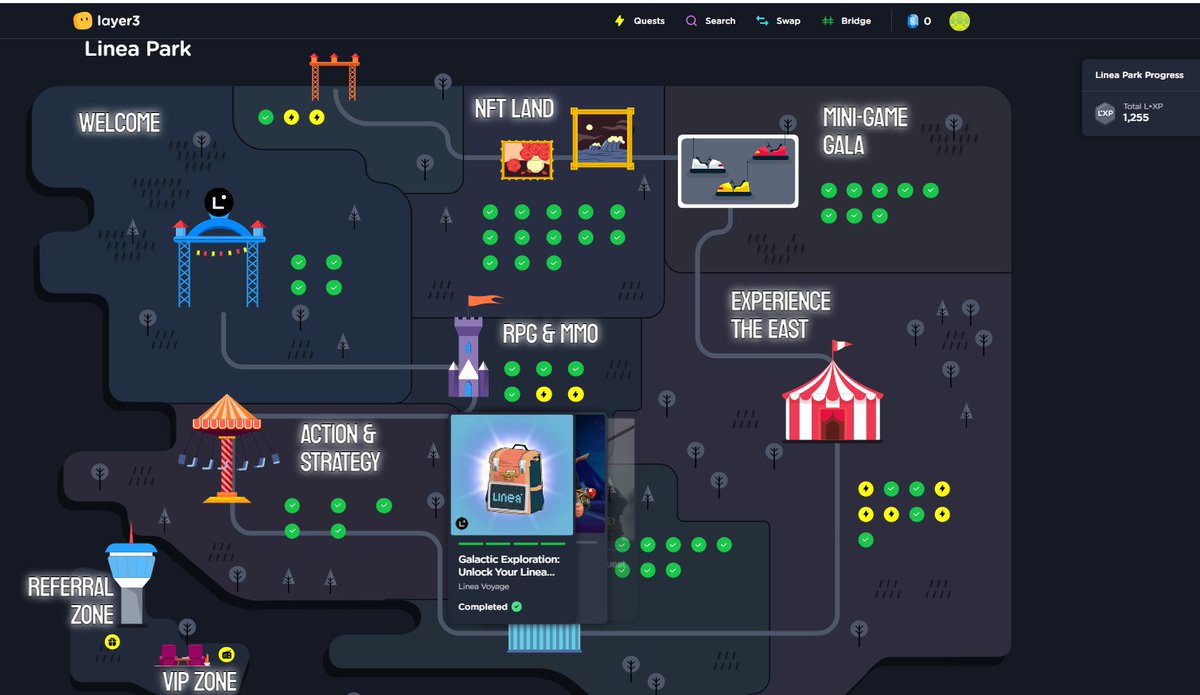Open the Mini-Game Gala bumper cars attraction
The height and width of the screenshot is (695, 1200).
tap(737, 170)
